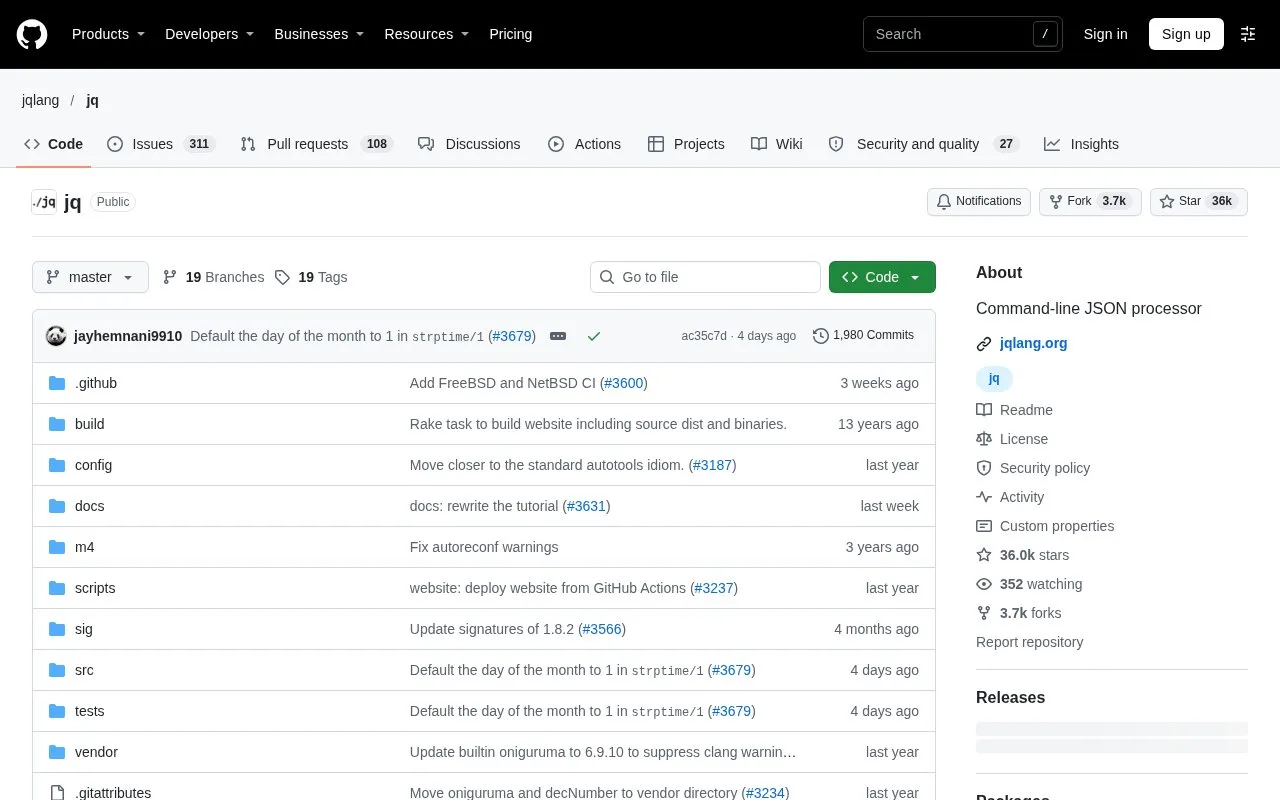The width and height of the screenshot is (1280, 800).
Task: Click the green check status icon
Action: (x=594, y=336)
